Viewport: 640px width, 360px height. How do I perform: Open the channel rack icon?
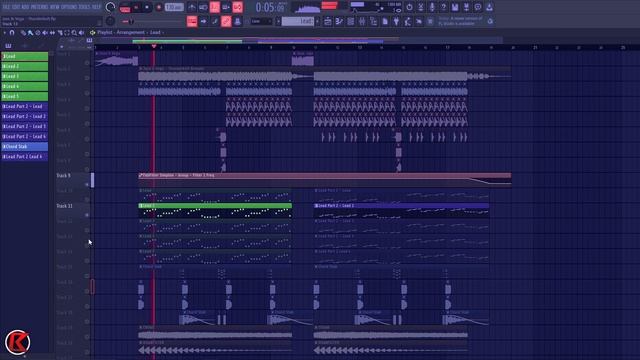pos(351,21)
